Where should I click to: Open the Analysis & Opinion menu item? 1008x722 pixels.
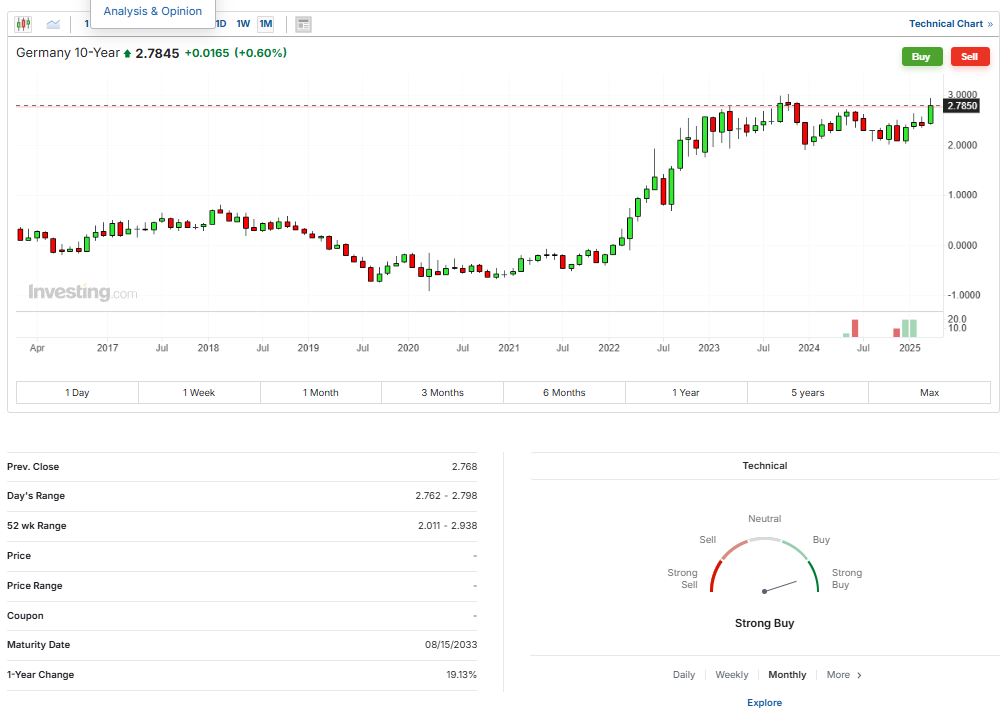tap(153, 11)
